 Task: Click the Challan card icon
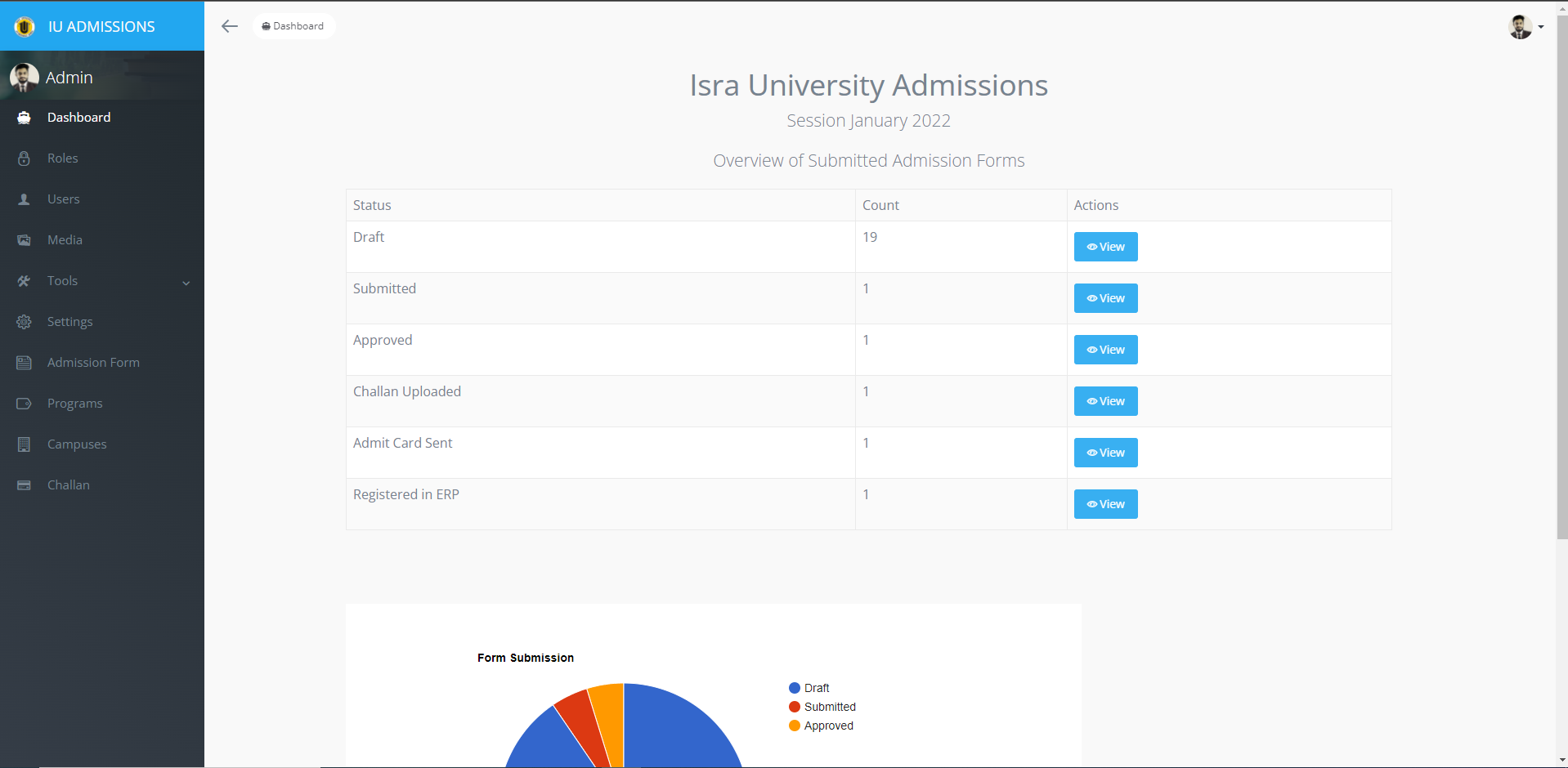point(24,485)
